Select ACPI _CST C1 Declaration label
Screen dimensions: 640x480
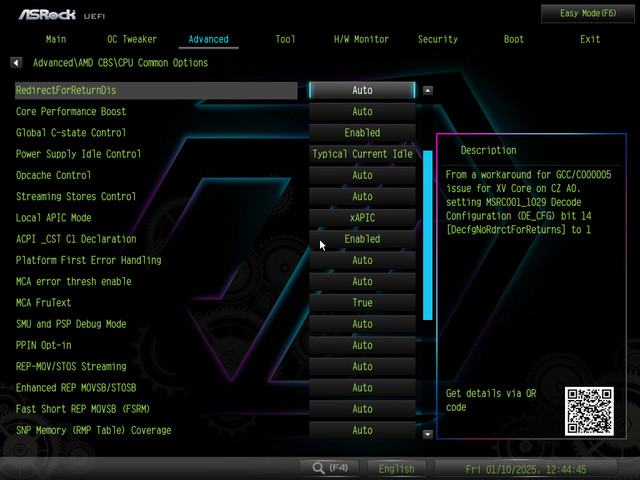[76, 239]
